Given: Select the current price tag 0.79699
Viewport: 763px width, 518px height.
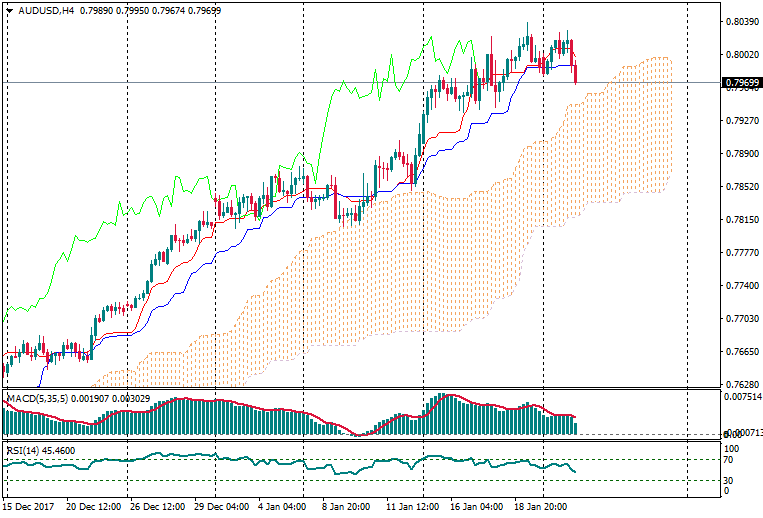Looking at the screenshot, I should 740,82.
